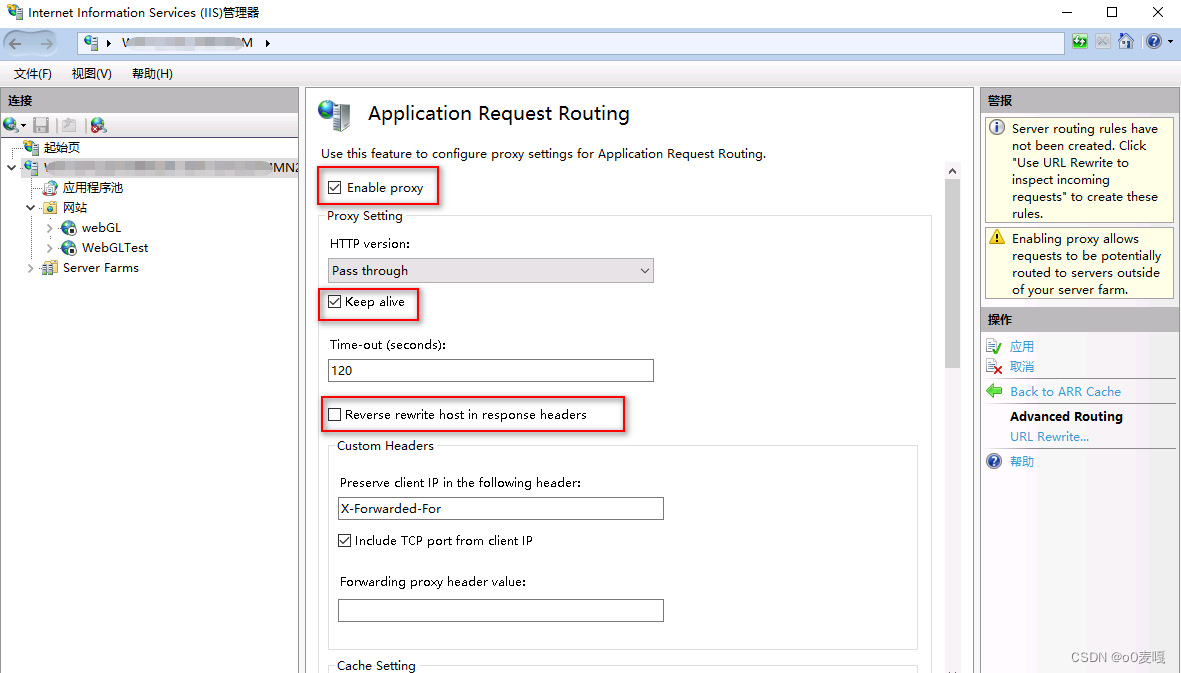Viewport: 1181px width, 673px height.
Task: Click Back to ARR Cache link
Action: (x=1065, y=391)
